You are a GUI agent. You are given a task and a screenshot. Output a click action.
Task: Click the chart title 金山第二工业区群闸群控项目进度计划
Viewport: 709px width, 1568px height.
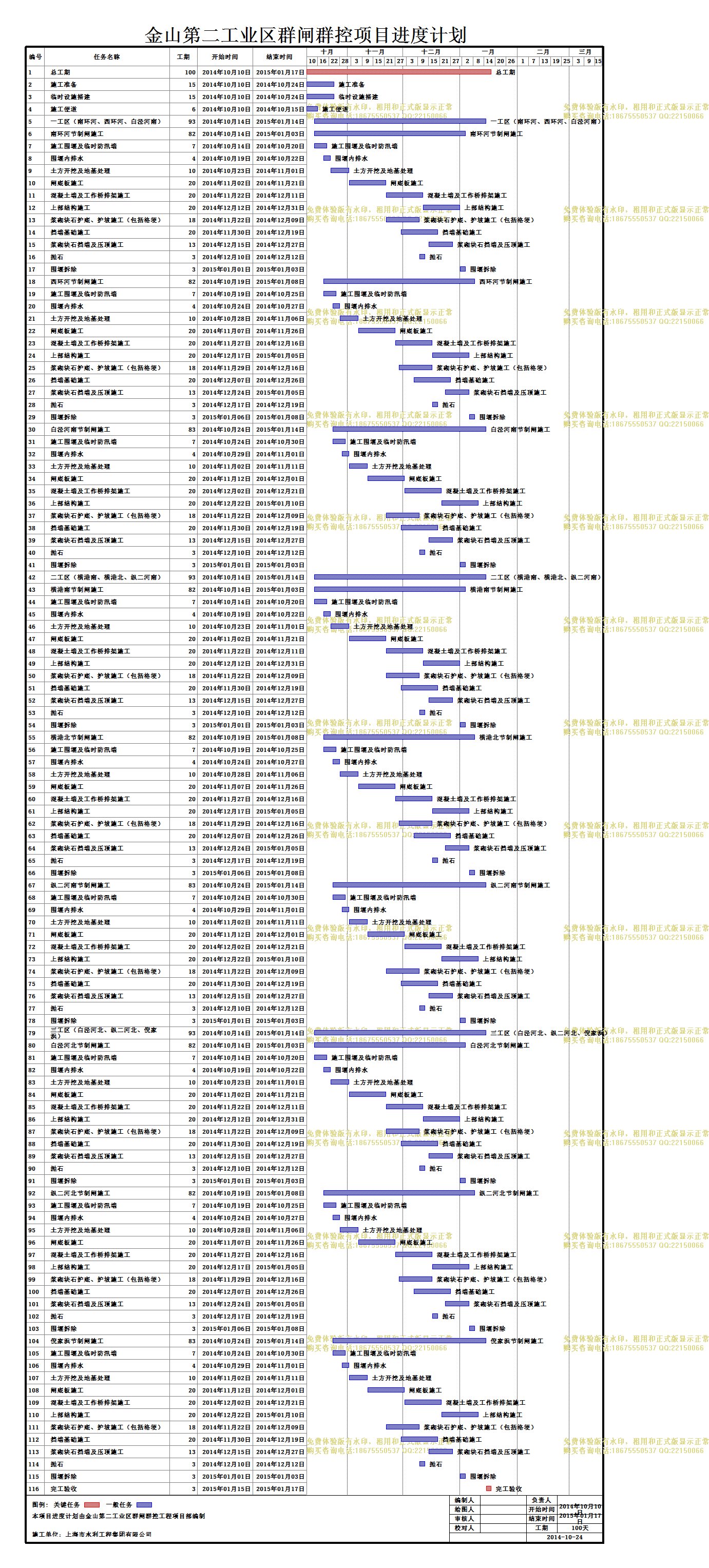pos(305,35)
